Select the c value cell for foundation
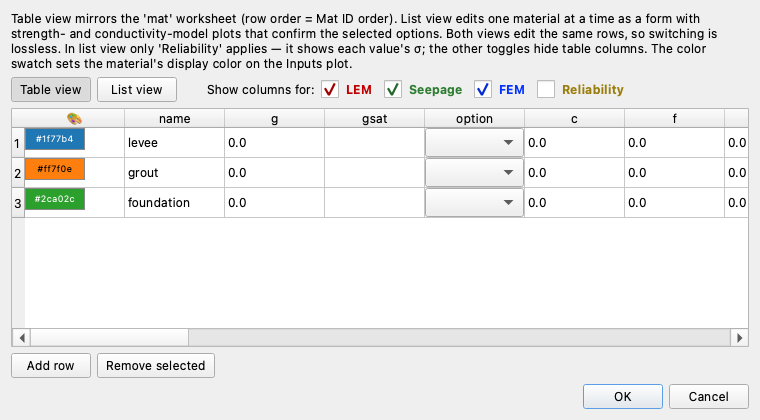Image resolution: width=760 pixels, height=420 pixels. (x=574, y=203)
